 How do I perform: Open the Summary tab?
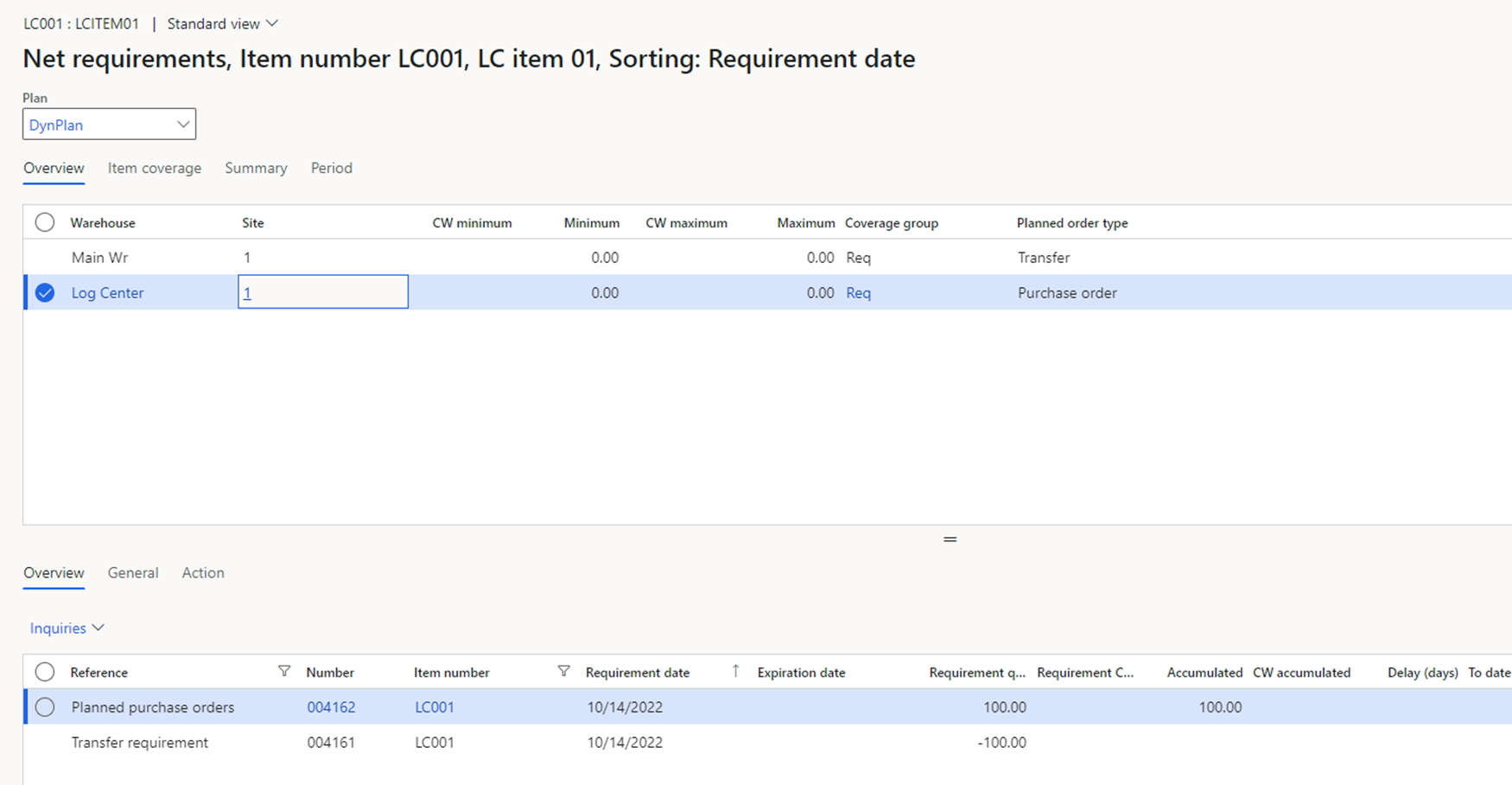(256, 168)
